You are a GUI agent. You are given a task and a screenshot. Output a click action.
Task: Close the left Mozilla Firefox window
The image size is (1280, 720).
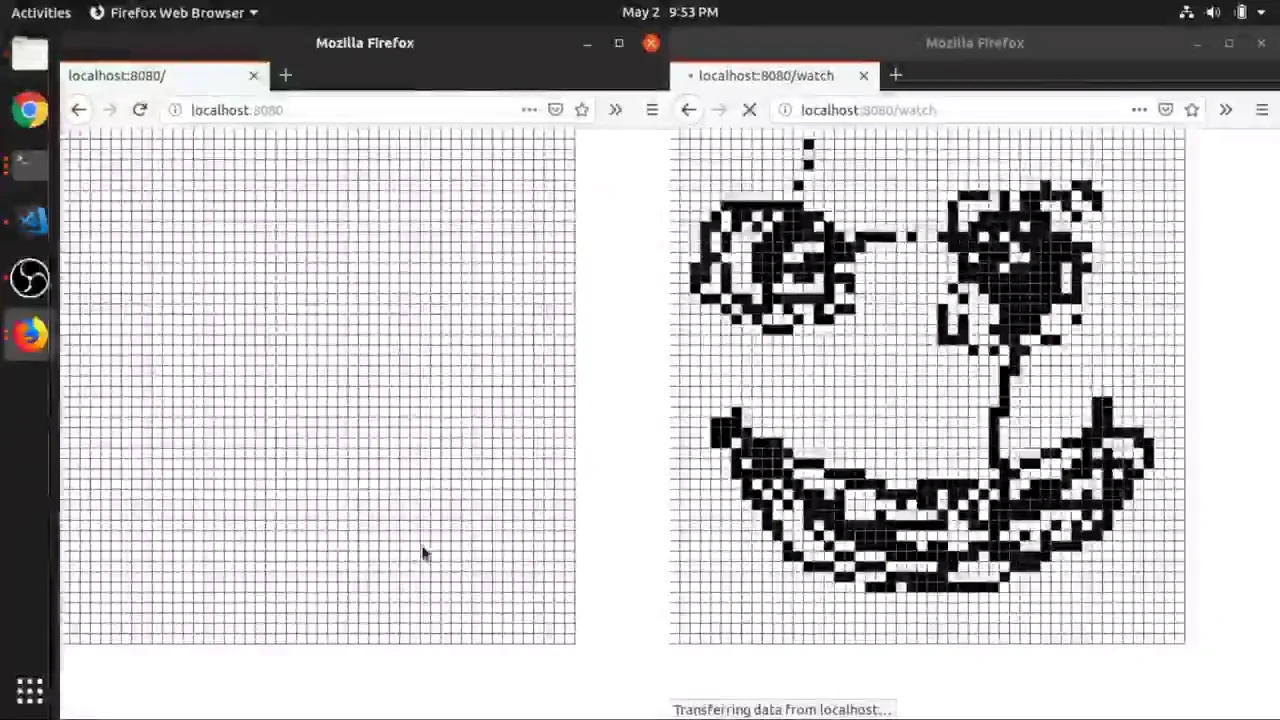tap(651, 43)
